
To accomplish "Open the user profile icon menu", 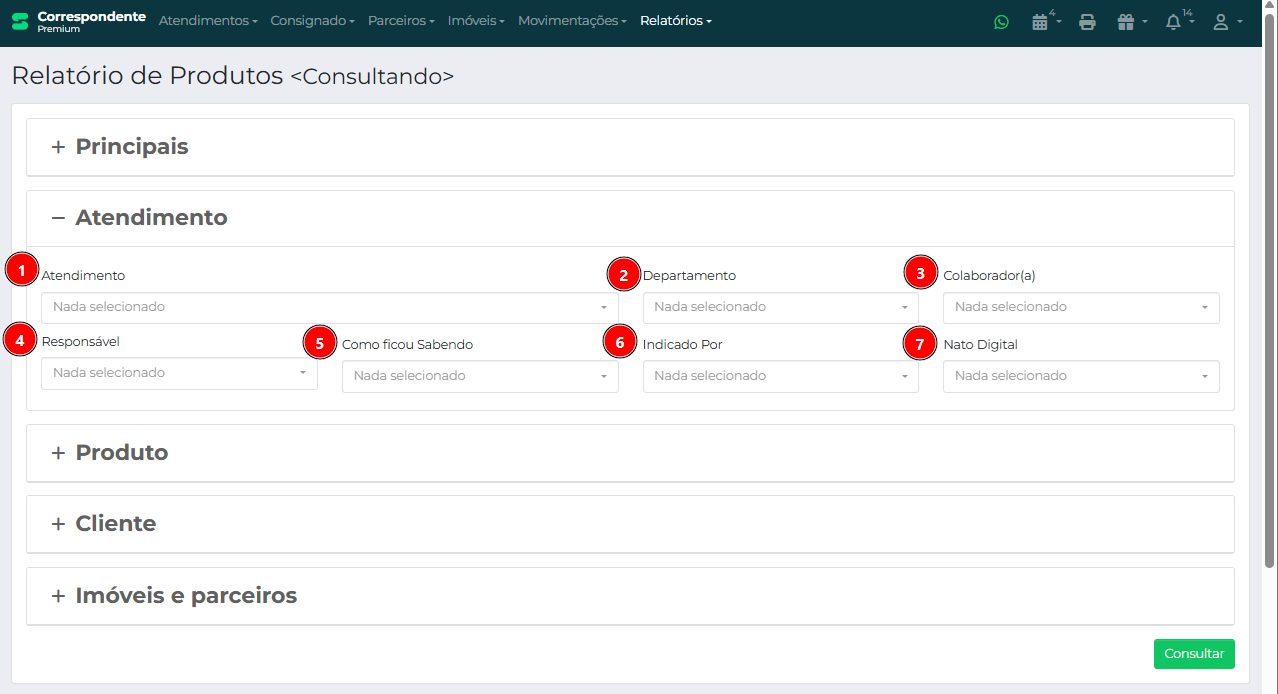I will coord(1221,22).
